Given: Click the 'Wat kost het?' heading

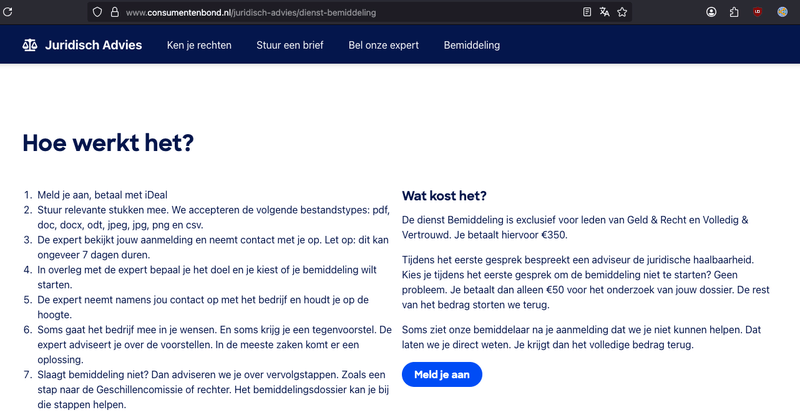Looking at the screenshot, I should tap(444, 195).
